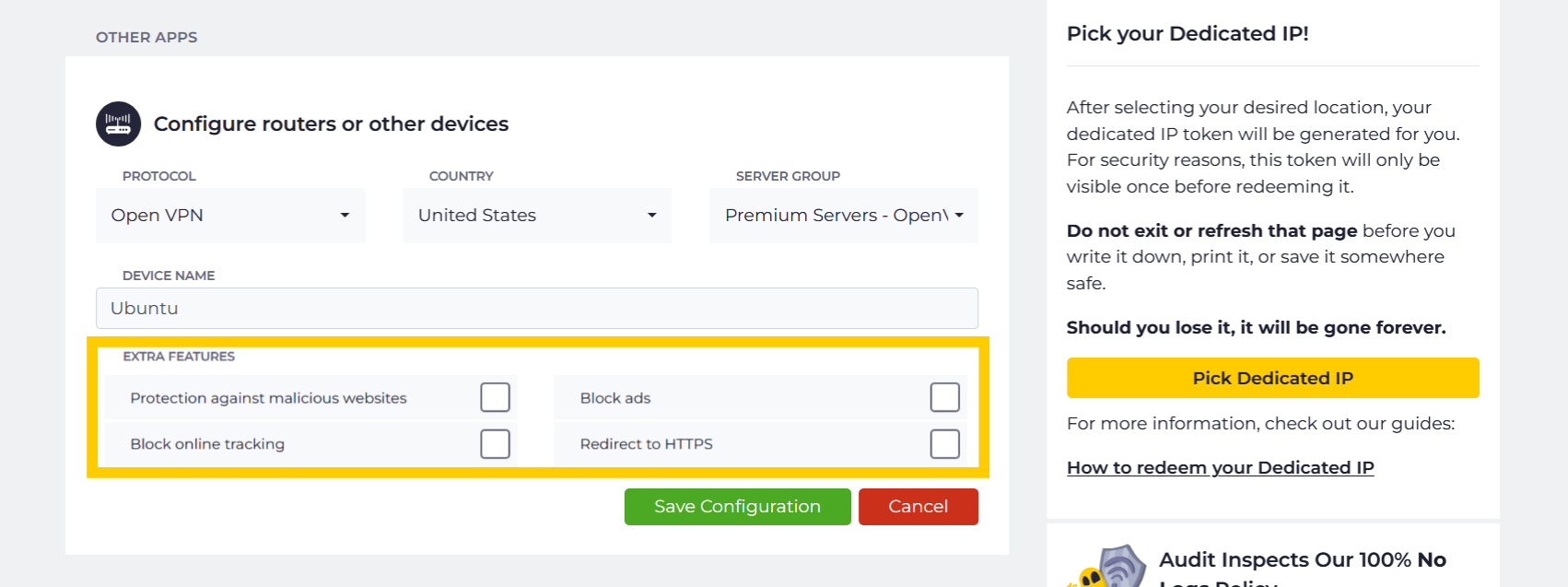Check the Redirect to HTTPS option

point(944,443)
